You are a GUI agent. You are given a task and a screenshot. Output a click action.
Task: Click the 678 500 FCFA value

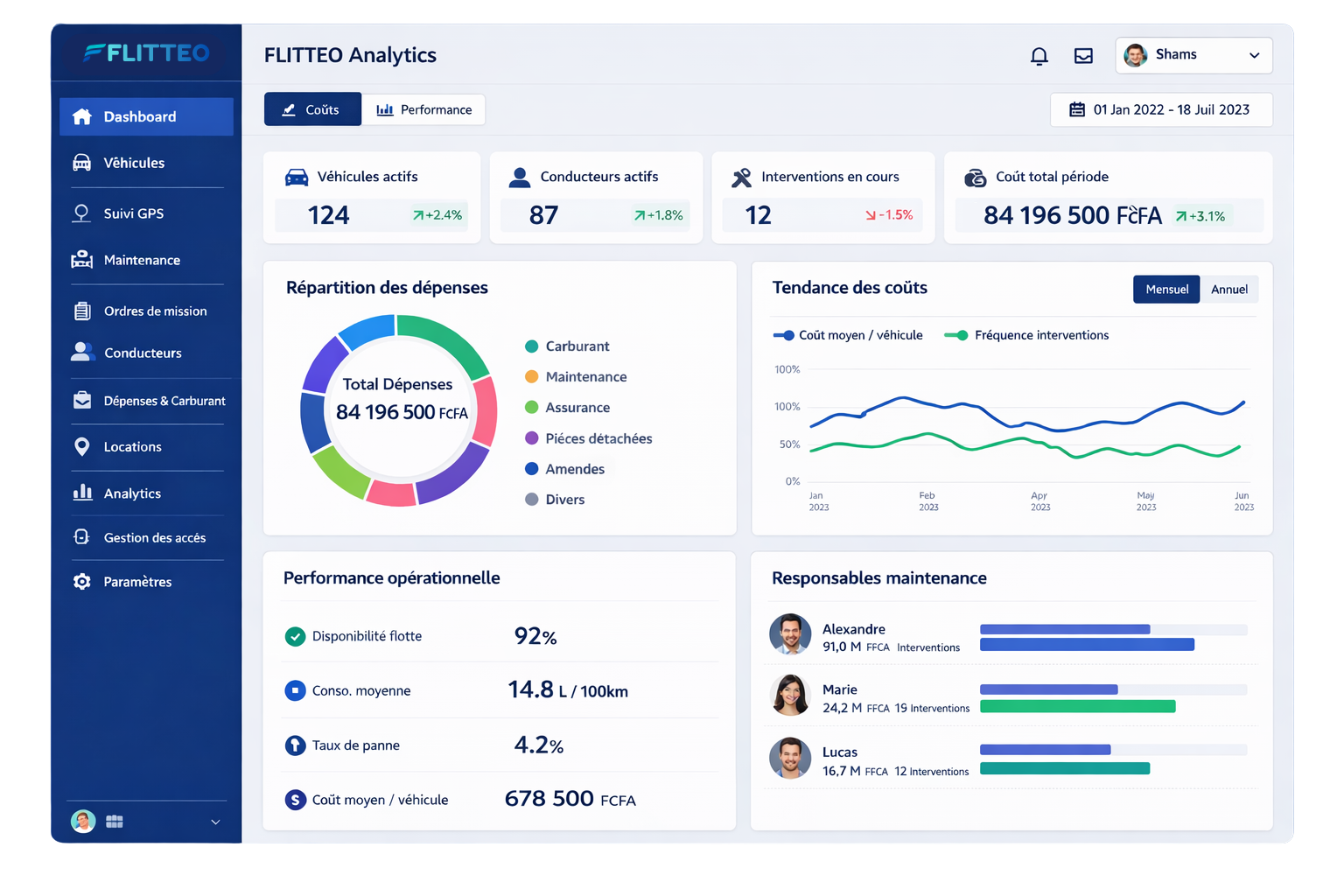pos(570,799)
